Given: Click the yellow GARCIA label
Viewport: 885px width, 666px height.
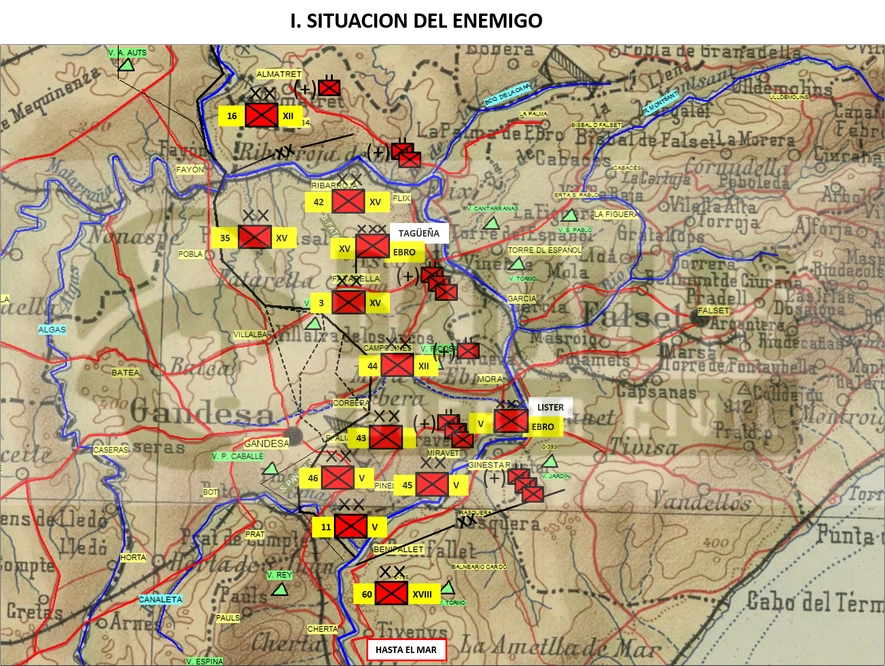Looking at the screenshot, I should tap(522, 298).
